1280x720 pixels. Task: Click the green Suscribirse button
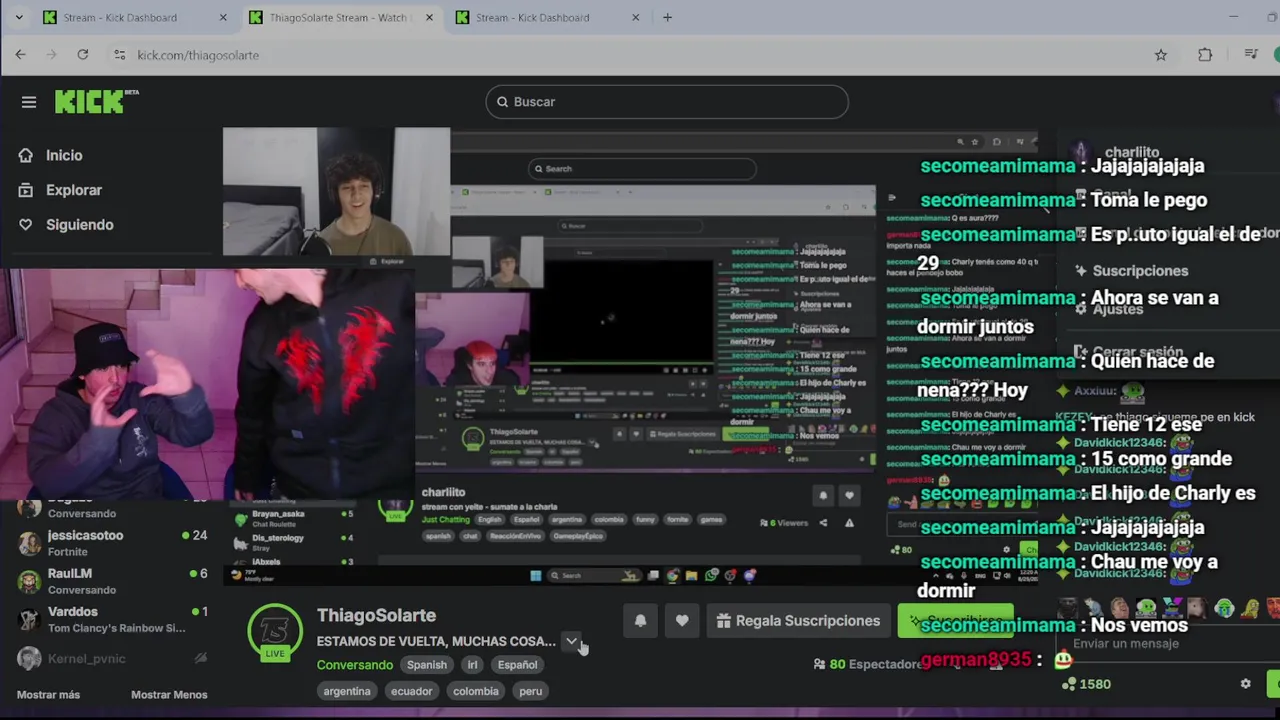click(x=955, y=621)
